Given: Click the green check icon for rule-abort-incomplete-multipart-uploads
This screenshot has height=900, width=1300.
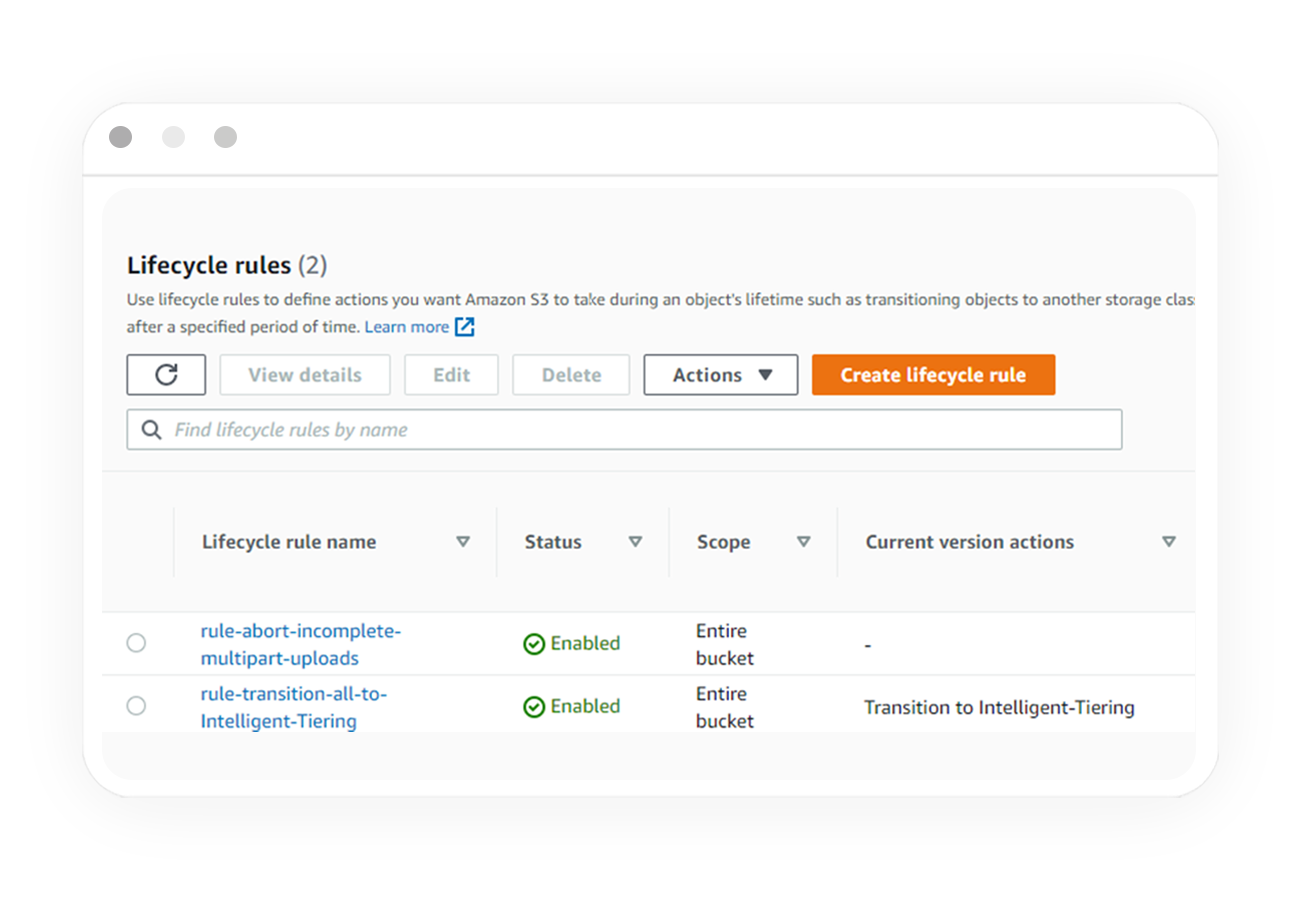Looking at the screenshot, I should 534,644.
